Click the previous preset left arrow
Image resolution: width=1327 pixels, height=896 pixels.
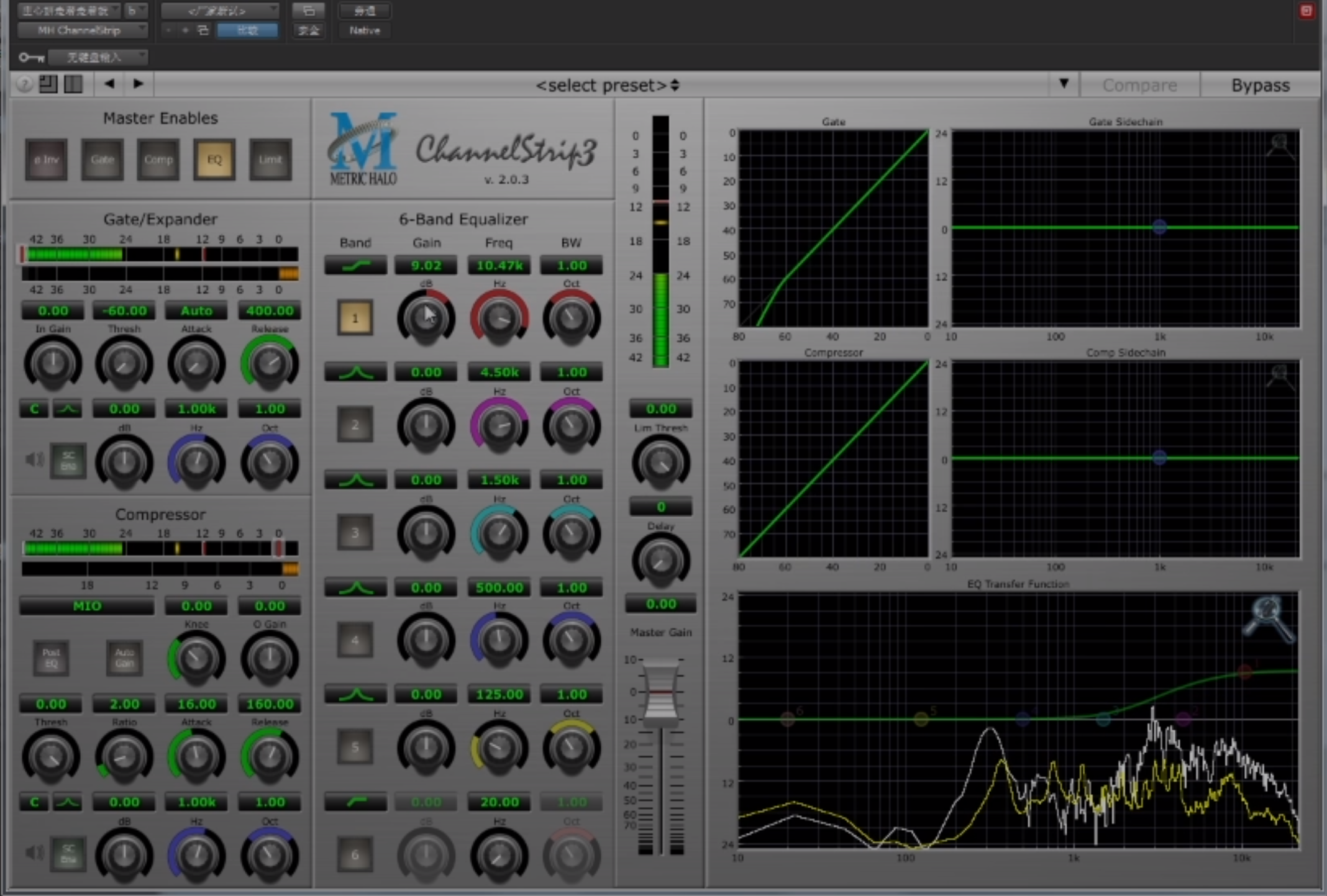click(109, 84)
